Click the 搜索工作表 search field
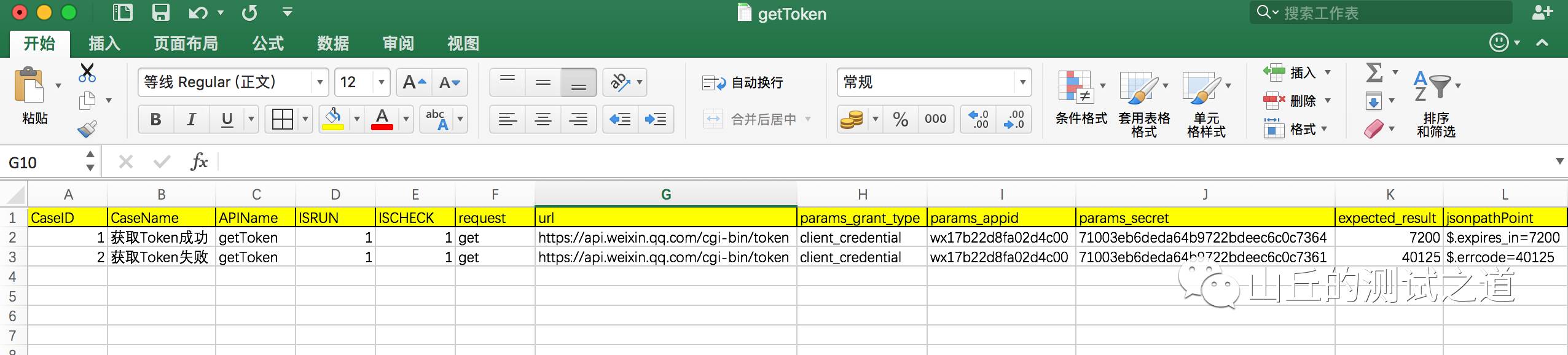Image resolution: width=1568 pixels, height=355 pixels. point(1389,13)
